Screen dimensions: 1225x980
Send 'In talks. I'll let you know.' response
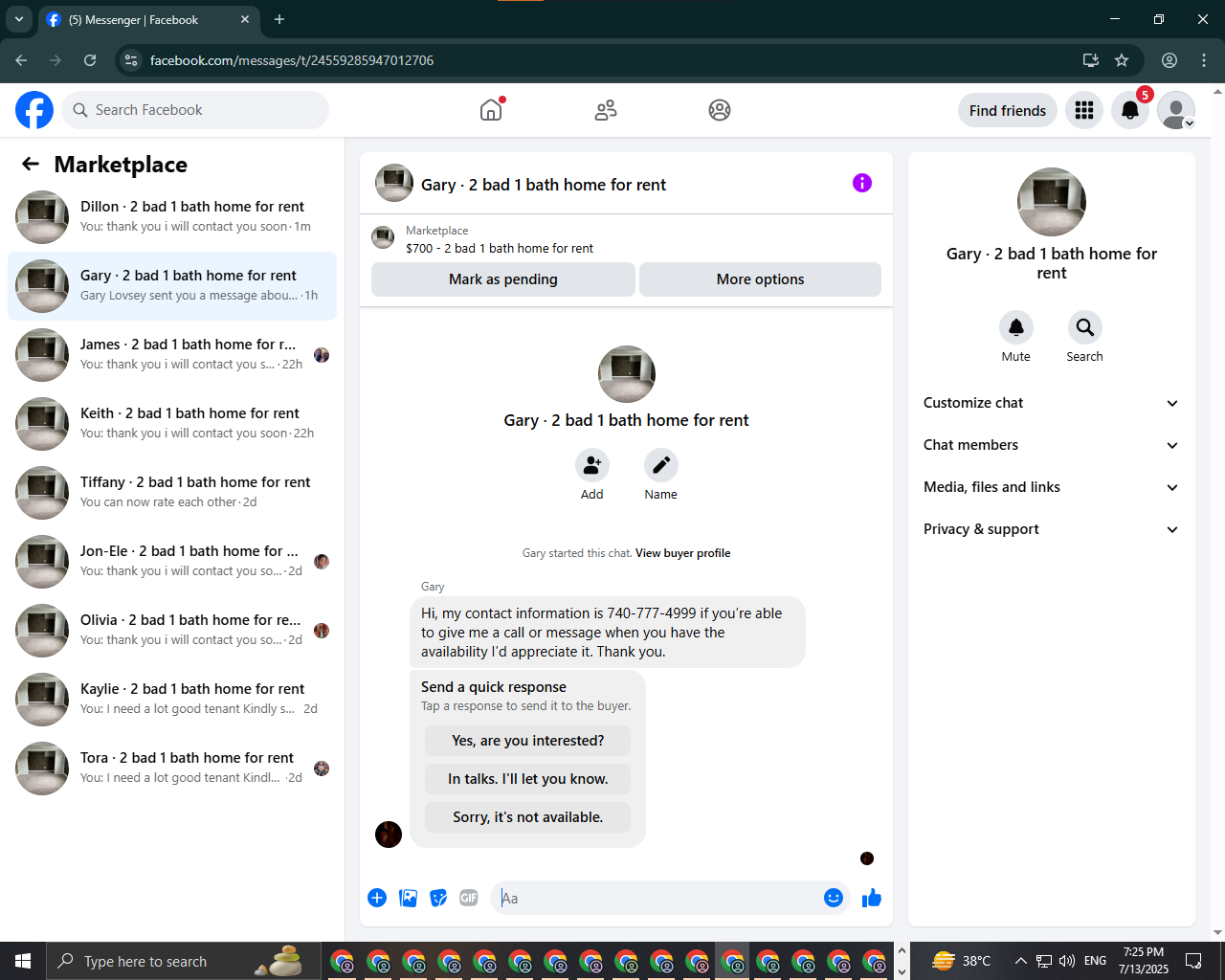coord(528,779)
